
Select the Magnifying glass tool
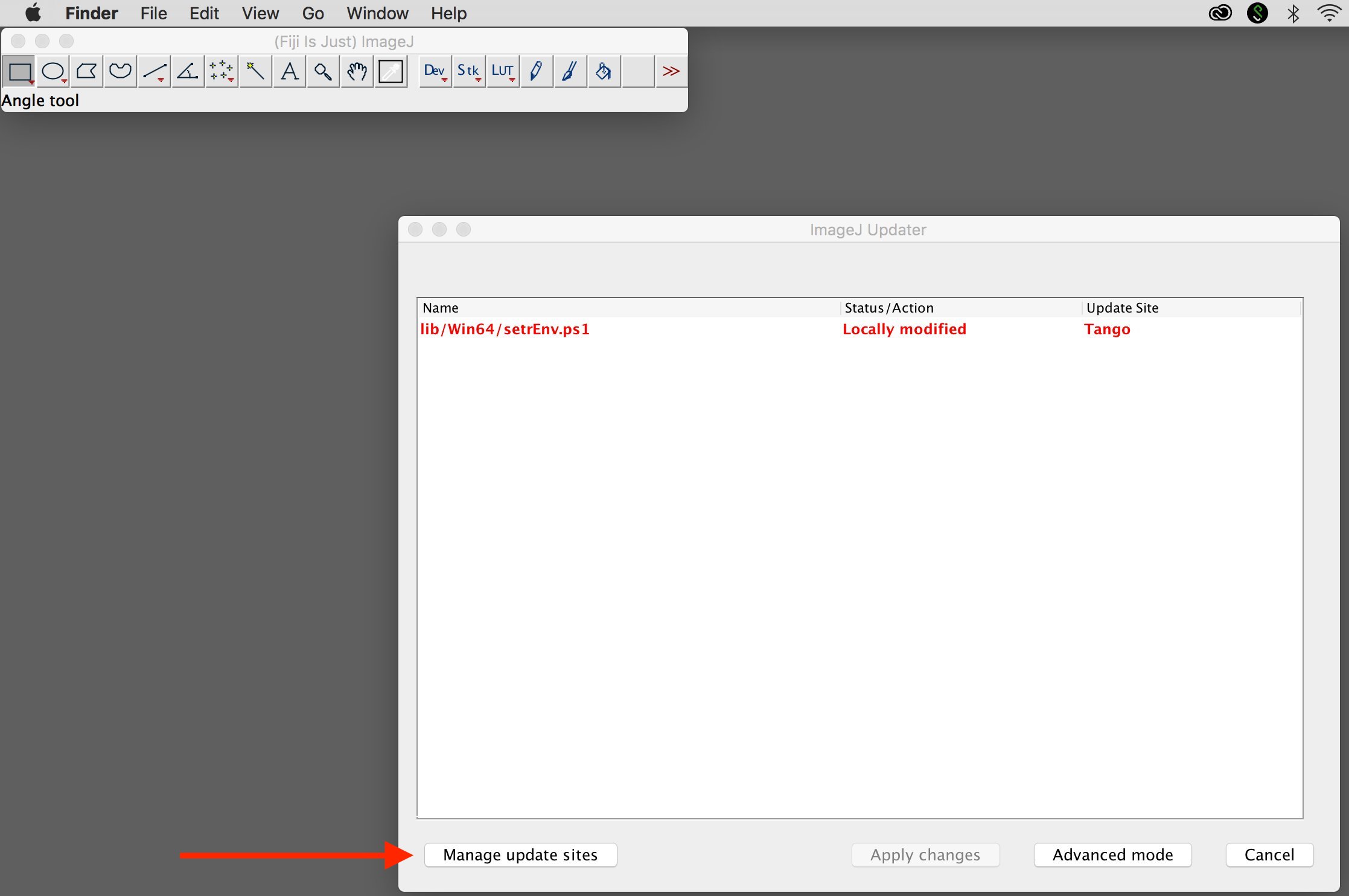coord(324,70)
